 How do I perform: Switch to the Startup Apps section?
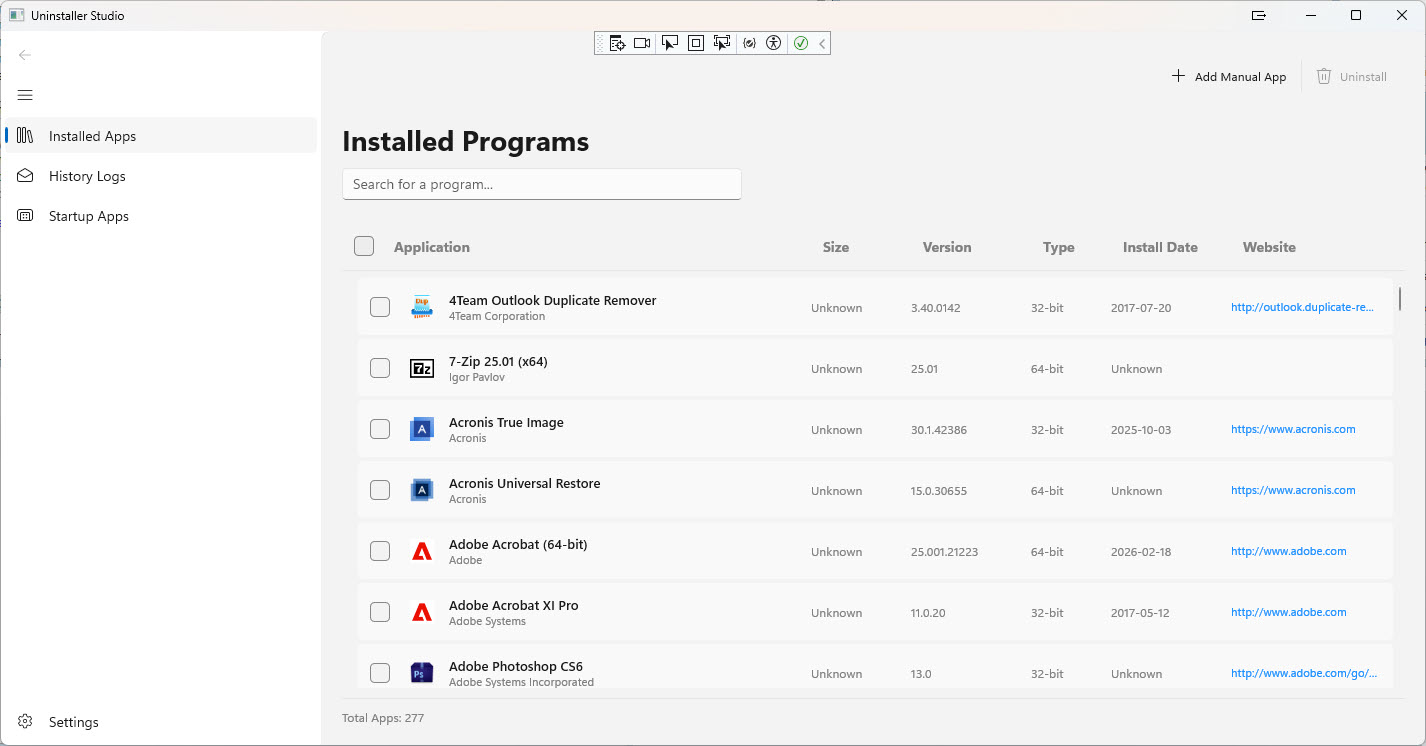pyautogui.click(x=89, y=216)
